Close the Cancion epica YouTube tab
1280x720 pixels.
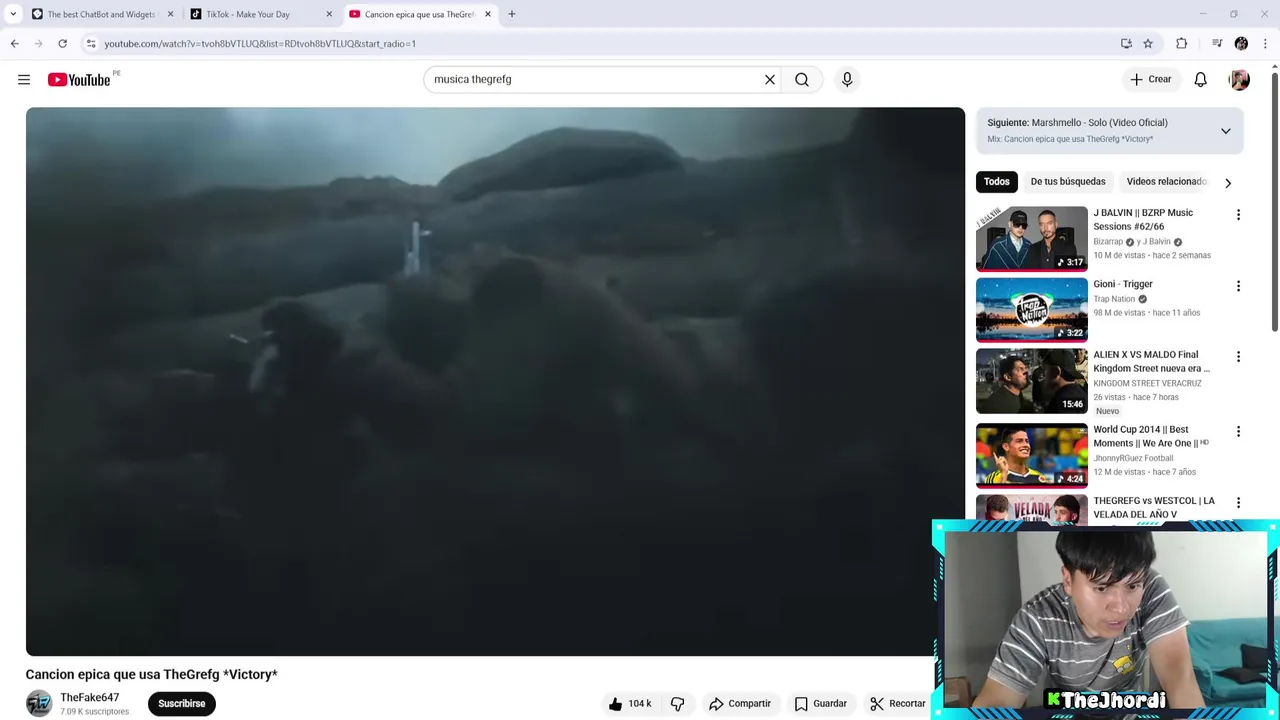click(488, 14)
